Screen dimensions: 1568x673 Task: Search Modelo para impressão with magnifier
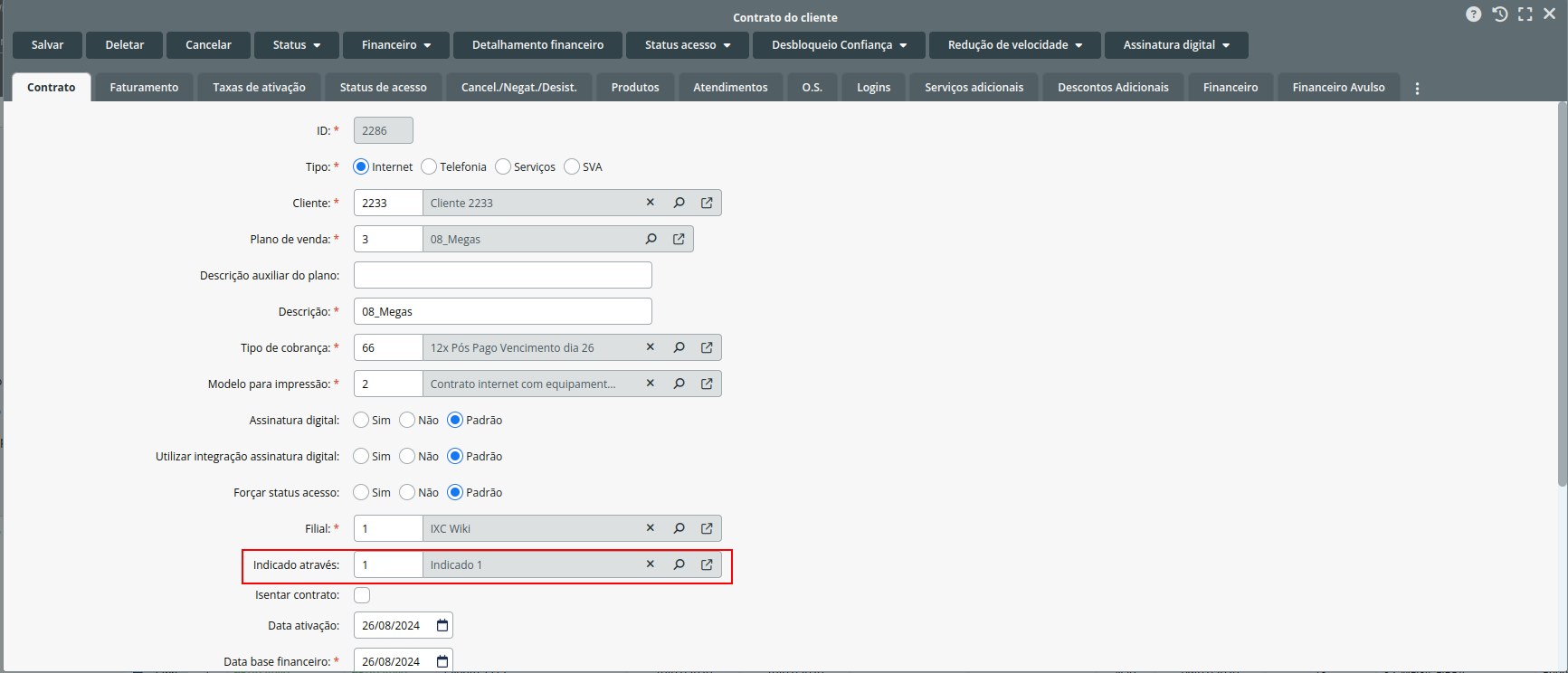(x=679, y=384)
